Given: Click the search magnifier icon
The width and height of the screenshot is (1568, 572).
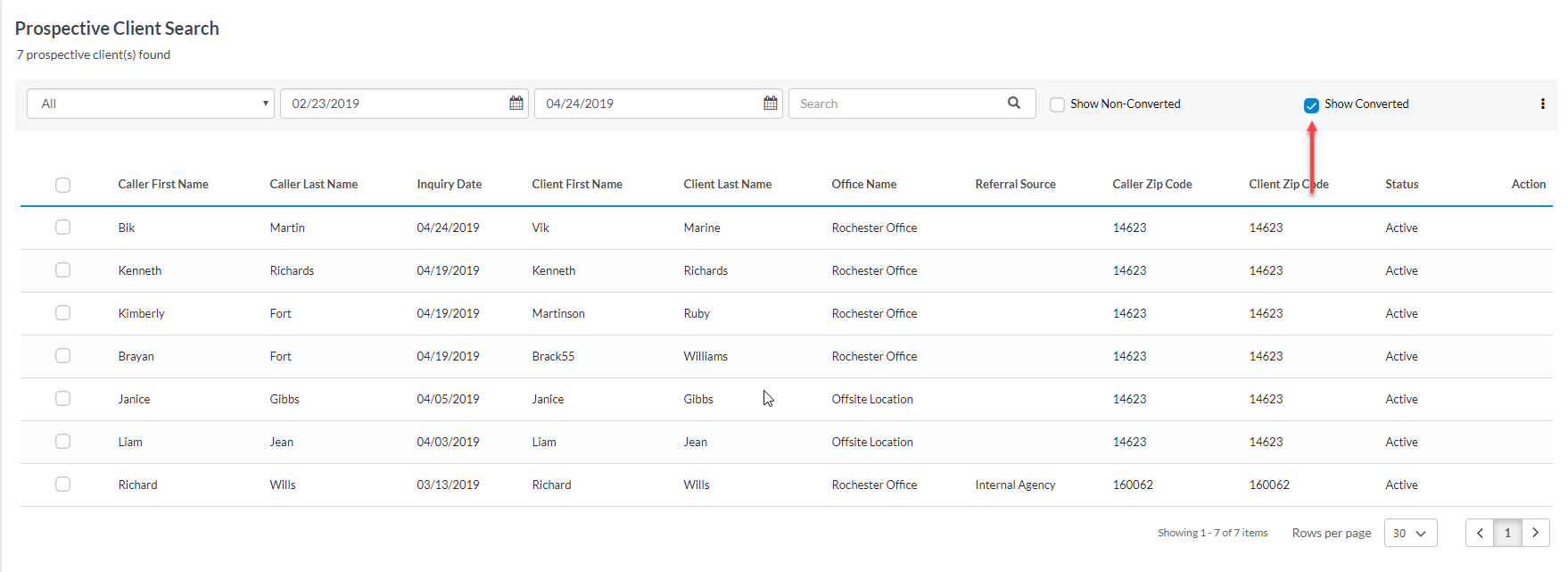Looking at the screenshot, I should 1013,104.
